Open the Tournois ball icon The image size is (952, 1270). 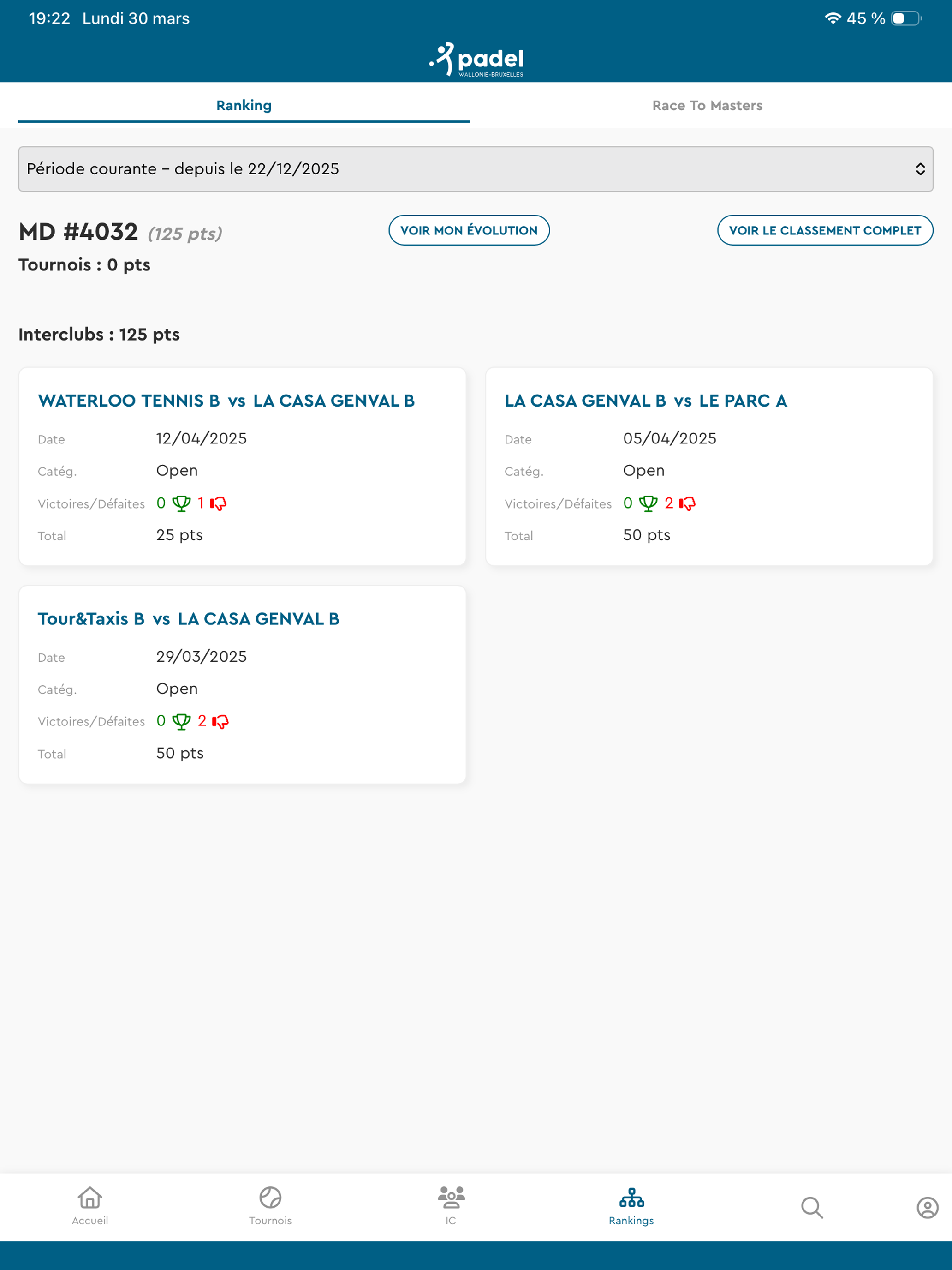pyautogui.click(x=270, y=1198)
